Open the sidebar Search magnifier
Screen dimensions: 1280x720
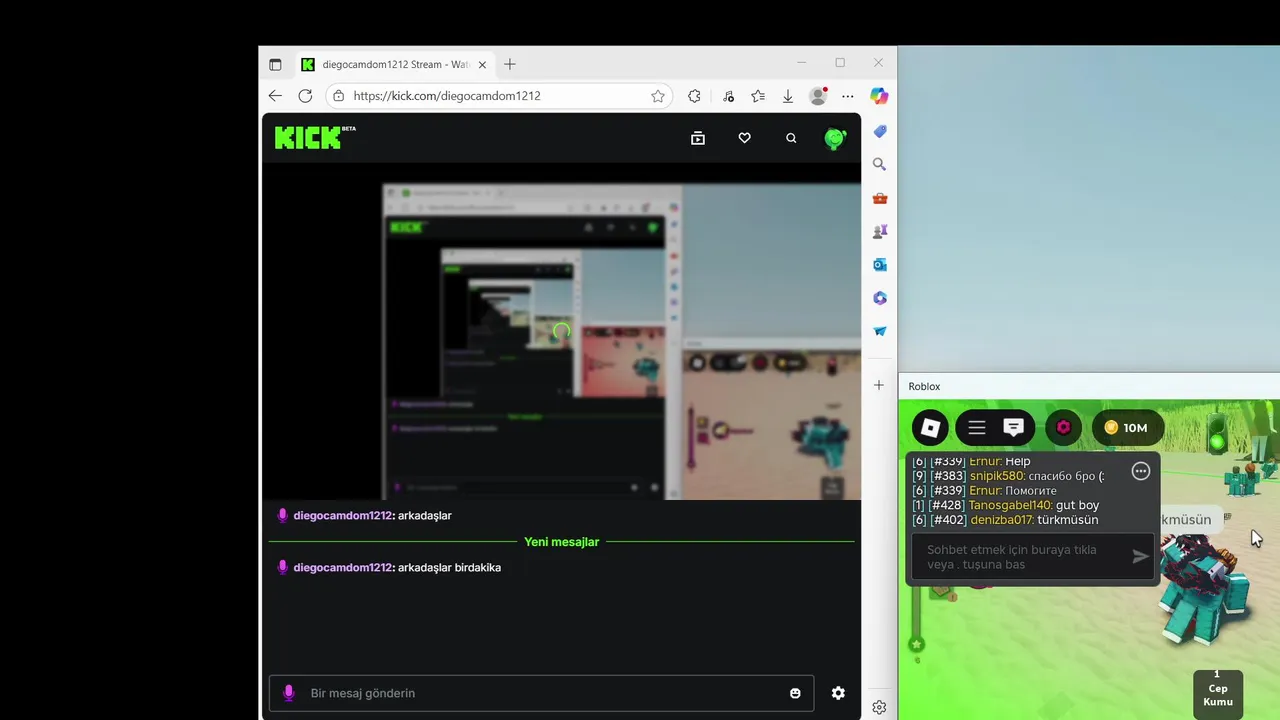coord(880,164)
